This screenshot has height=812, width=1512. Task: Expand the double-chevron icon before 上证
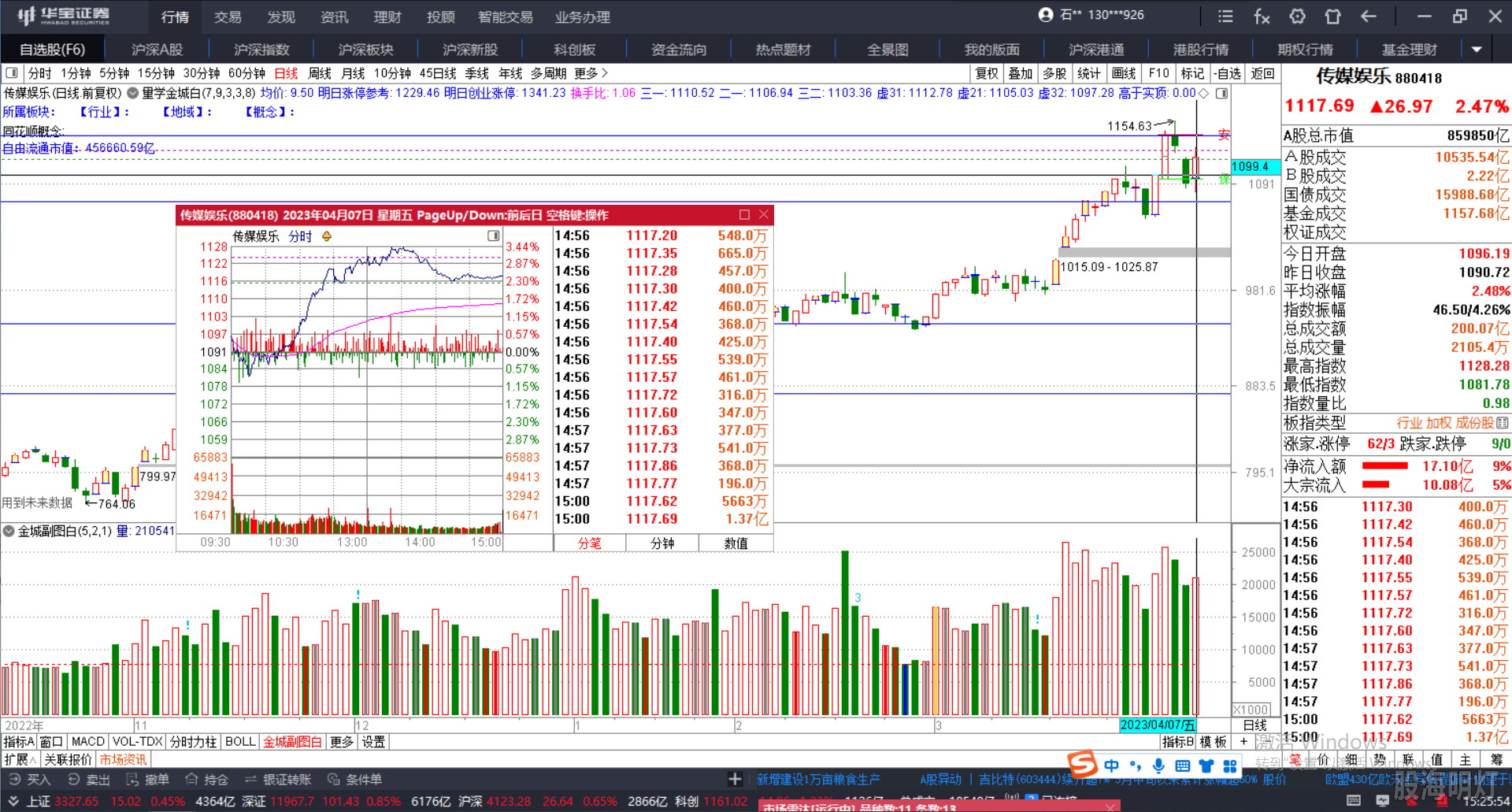click(x=13, y=801)
